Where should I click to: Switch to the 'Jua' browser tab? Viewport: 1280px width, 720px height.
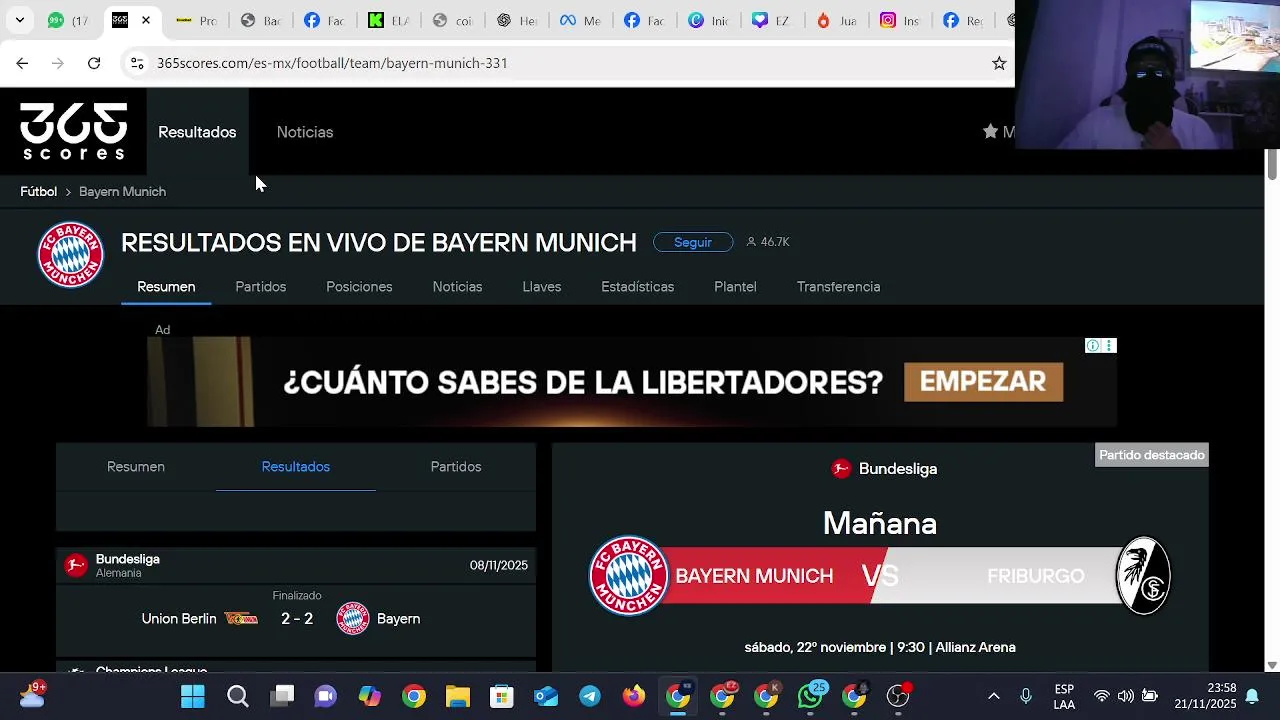pos(835,20)
